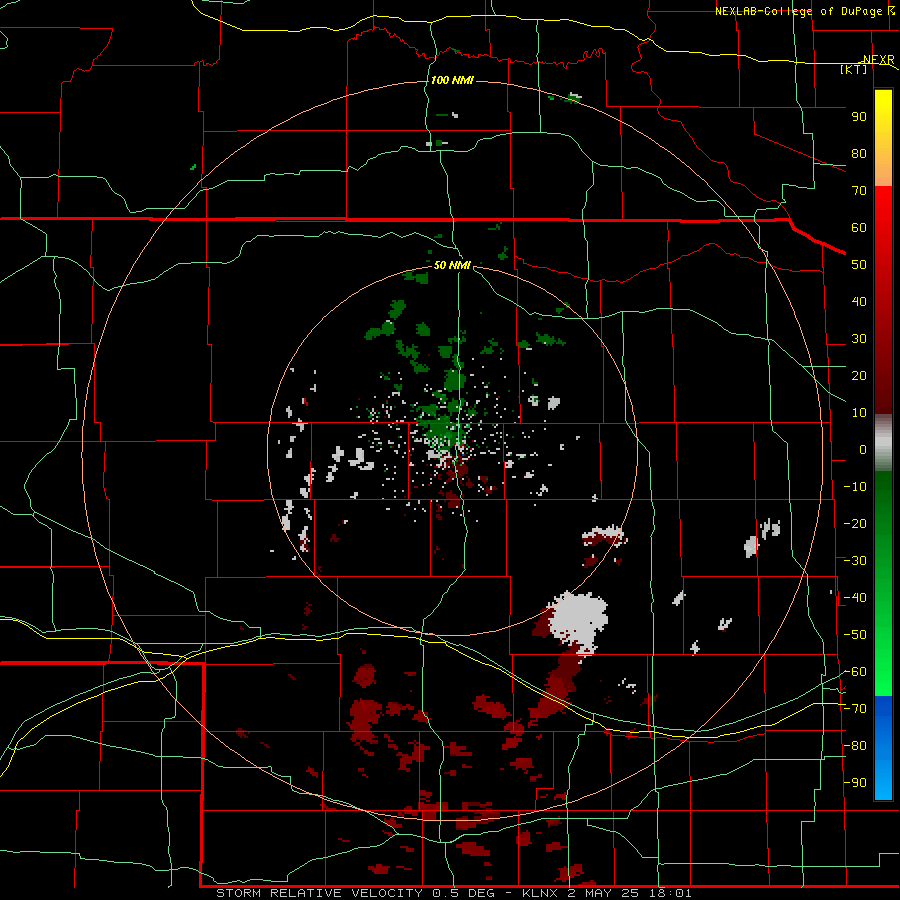The width and height of the screenshot is (900, 900).
Task: Click the [KT] units label
Action: click(x=854, y=69)
